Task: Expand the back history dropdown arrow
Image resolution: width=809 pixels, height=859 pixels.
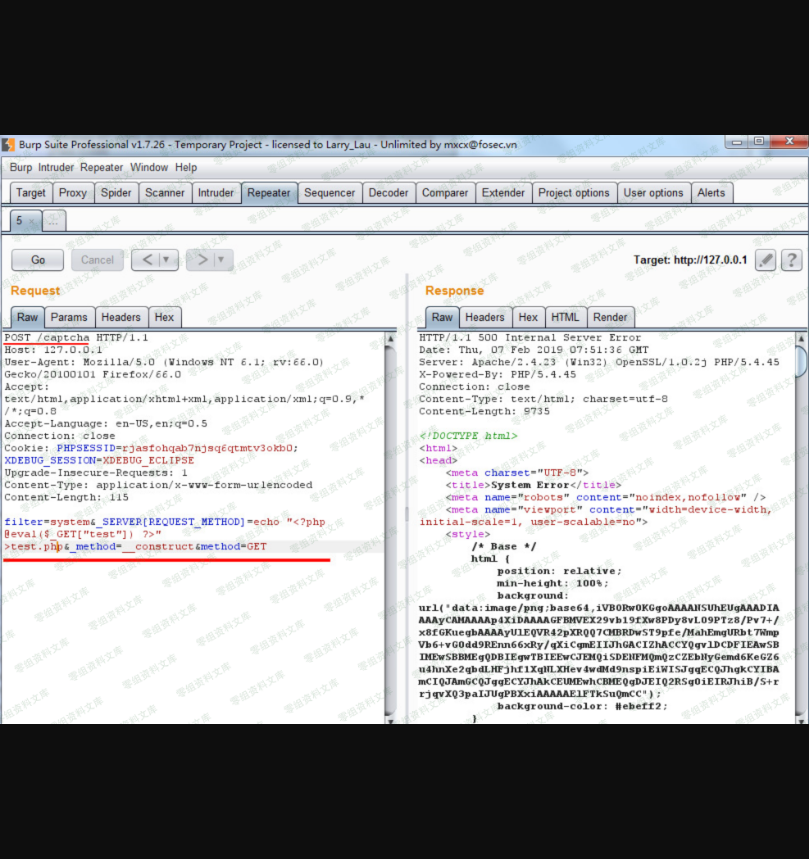Action: 167,260
